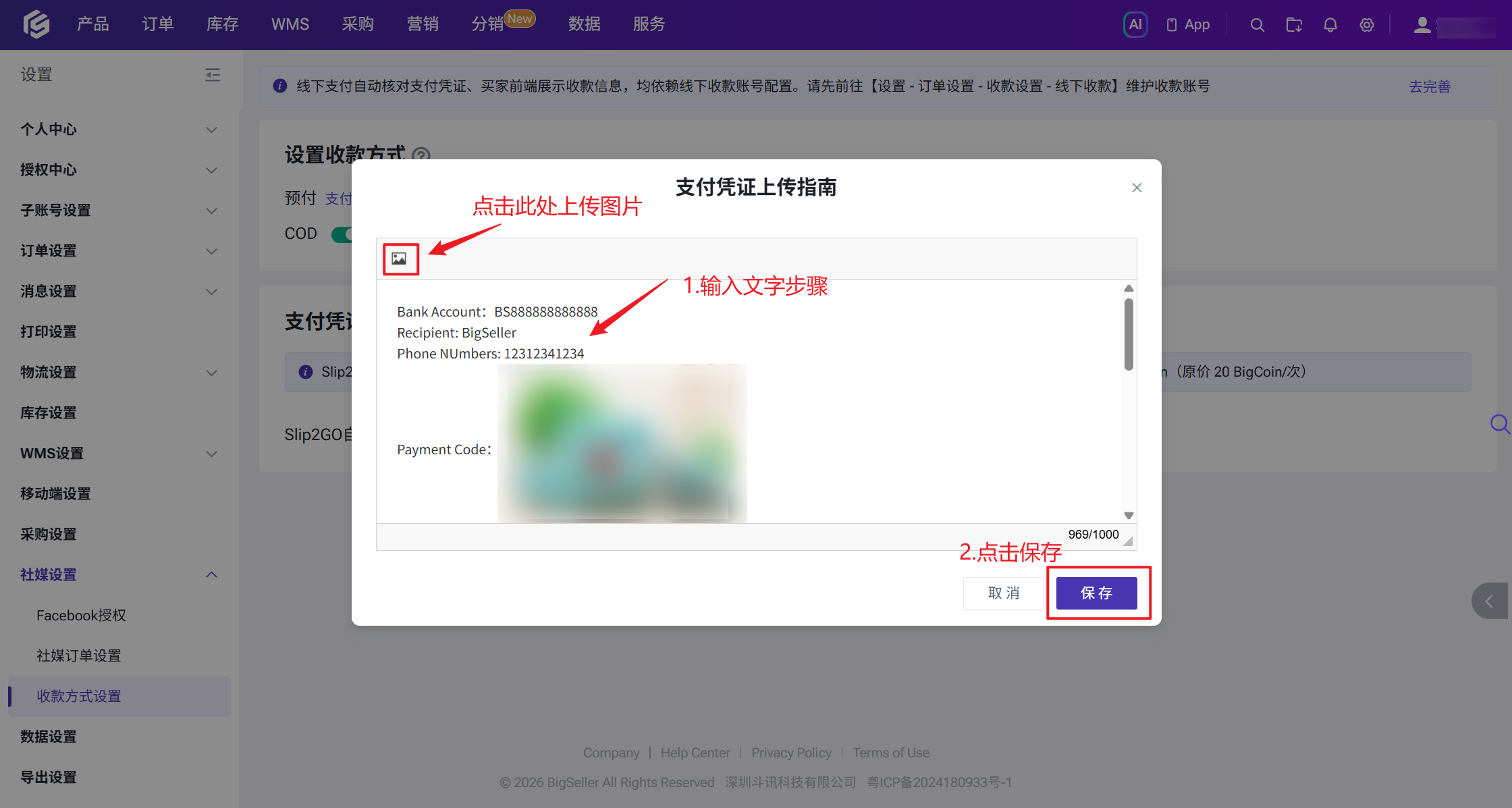Image resolution: width=1512 pixels, height=808 pixels.
Task: Click the Phone NUmbers text line
Action: (x=491, y=354)
